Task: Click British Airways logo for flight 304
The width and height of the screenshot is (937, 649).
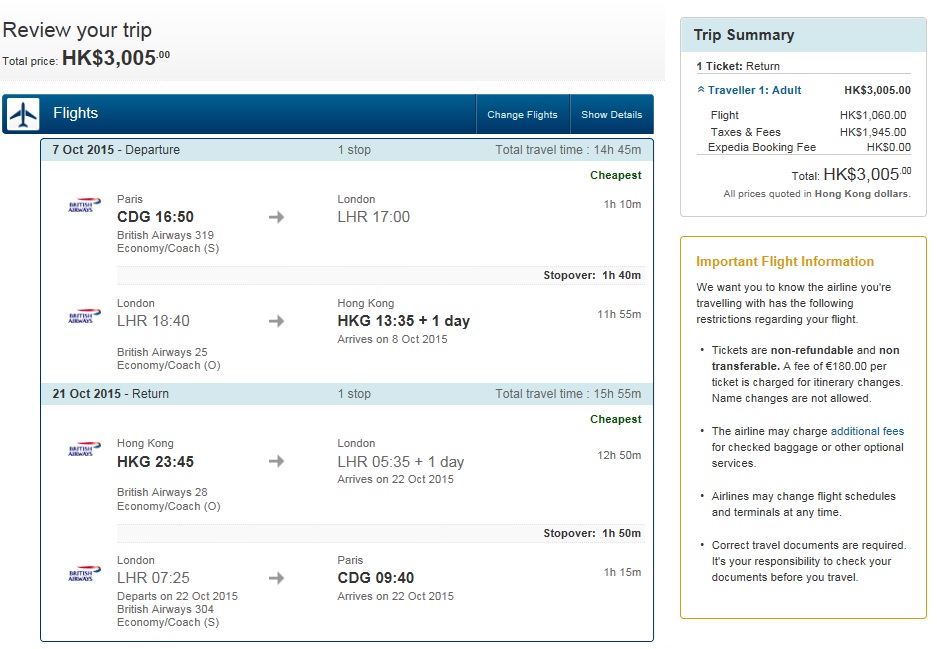Action: 84,573
